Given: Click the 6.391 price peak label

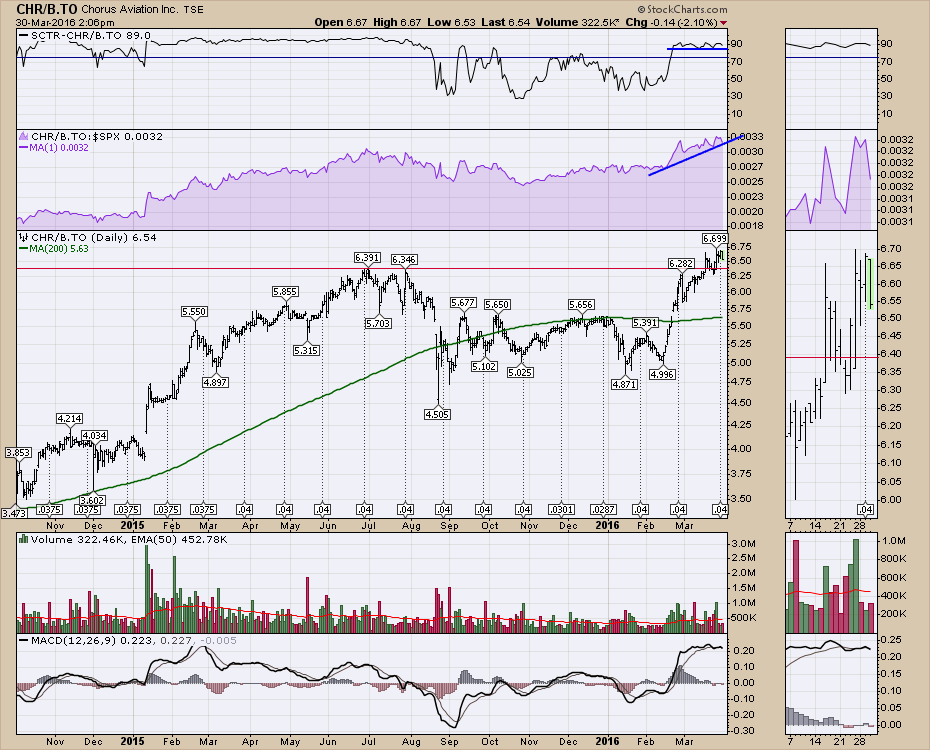Looking at the screenshot, I should [x=367, y=257].
